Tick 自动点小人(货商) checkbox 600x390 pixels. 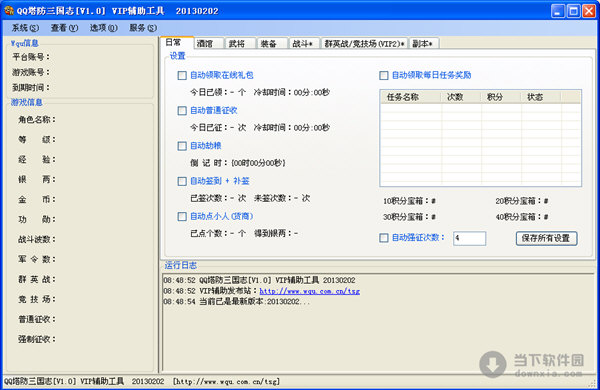(x=182, y=217)
